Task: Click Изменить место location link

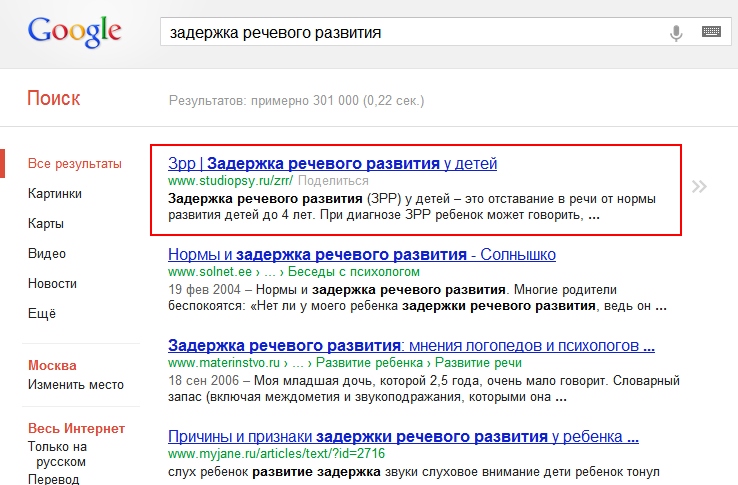Action: click(x=76, y=385)
